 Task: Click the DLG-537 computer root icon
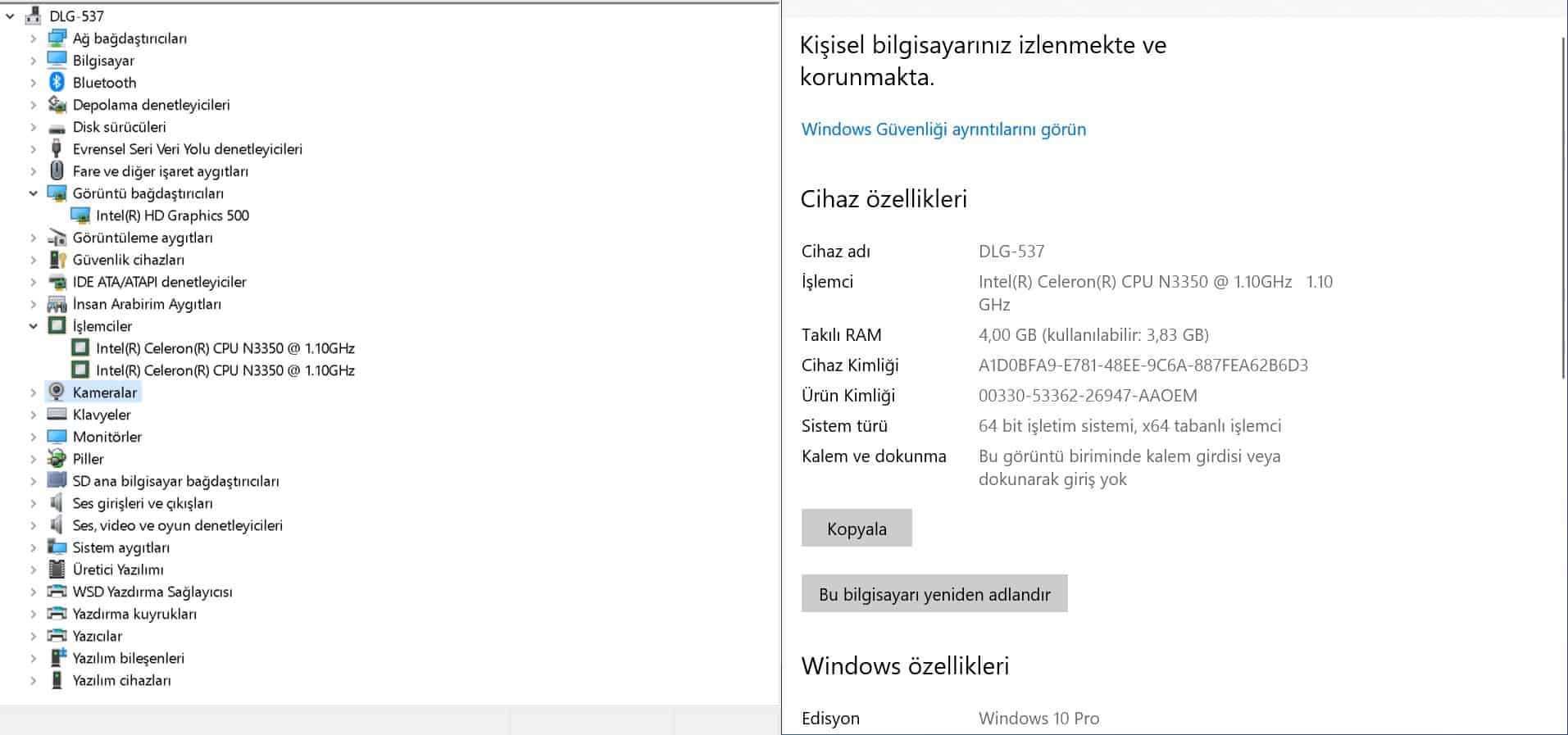[34, 16]
